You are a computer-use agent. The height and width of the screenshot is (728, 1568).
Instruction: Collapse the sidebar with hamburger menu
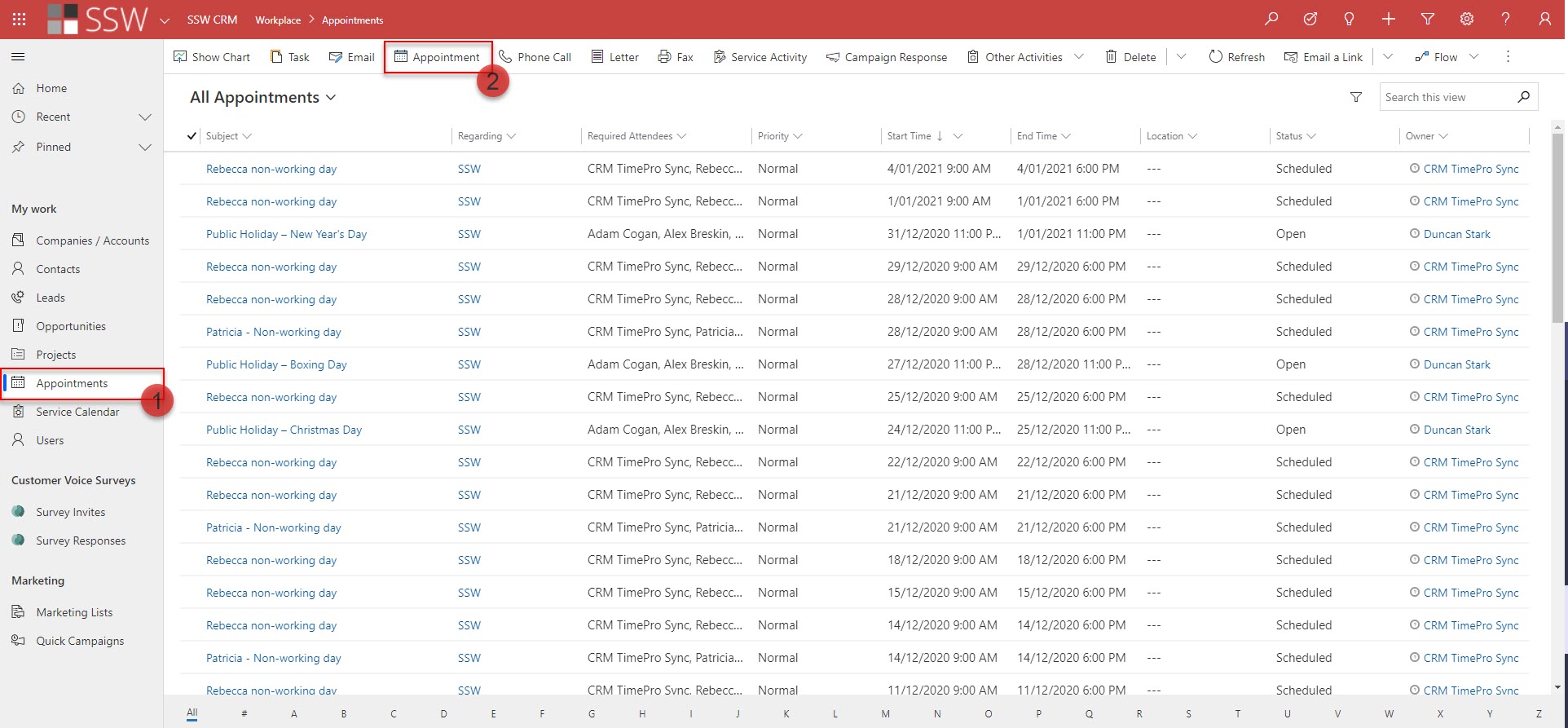point(18,57)
